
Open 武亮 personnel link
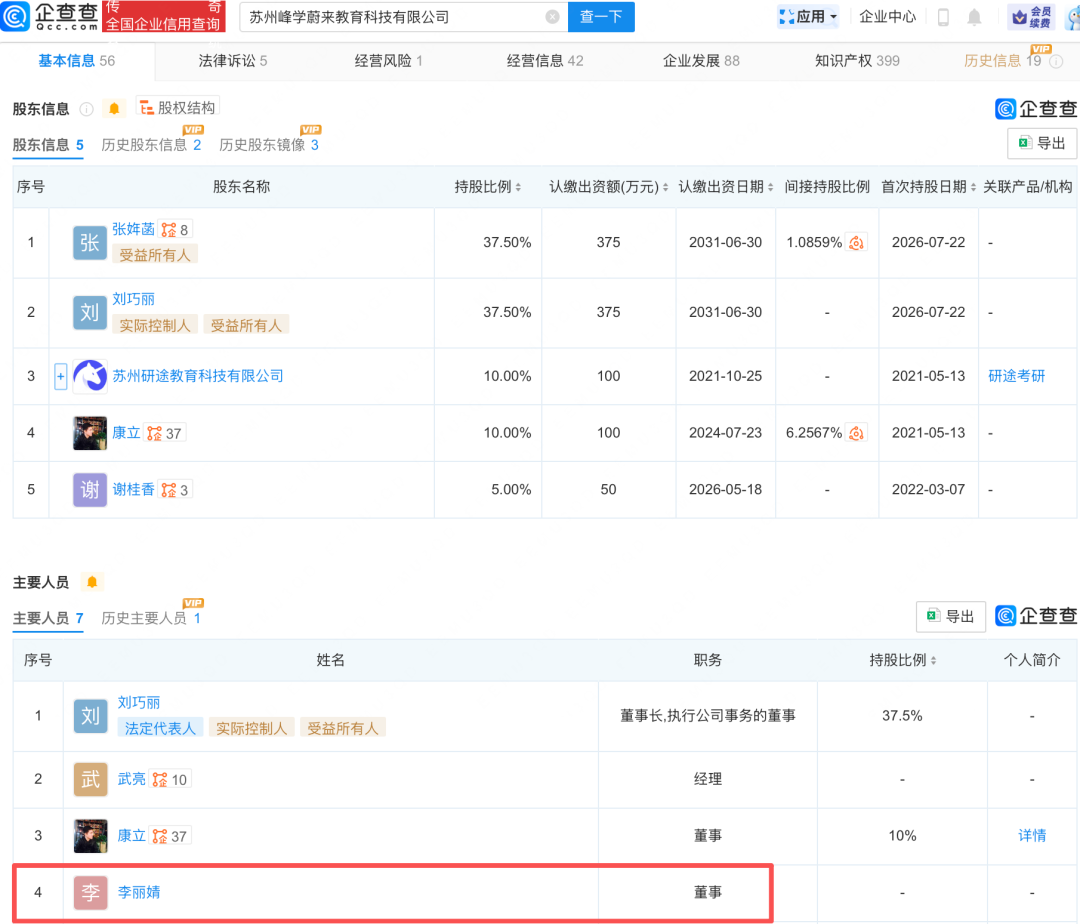(132, 779)
